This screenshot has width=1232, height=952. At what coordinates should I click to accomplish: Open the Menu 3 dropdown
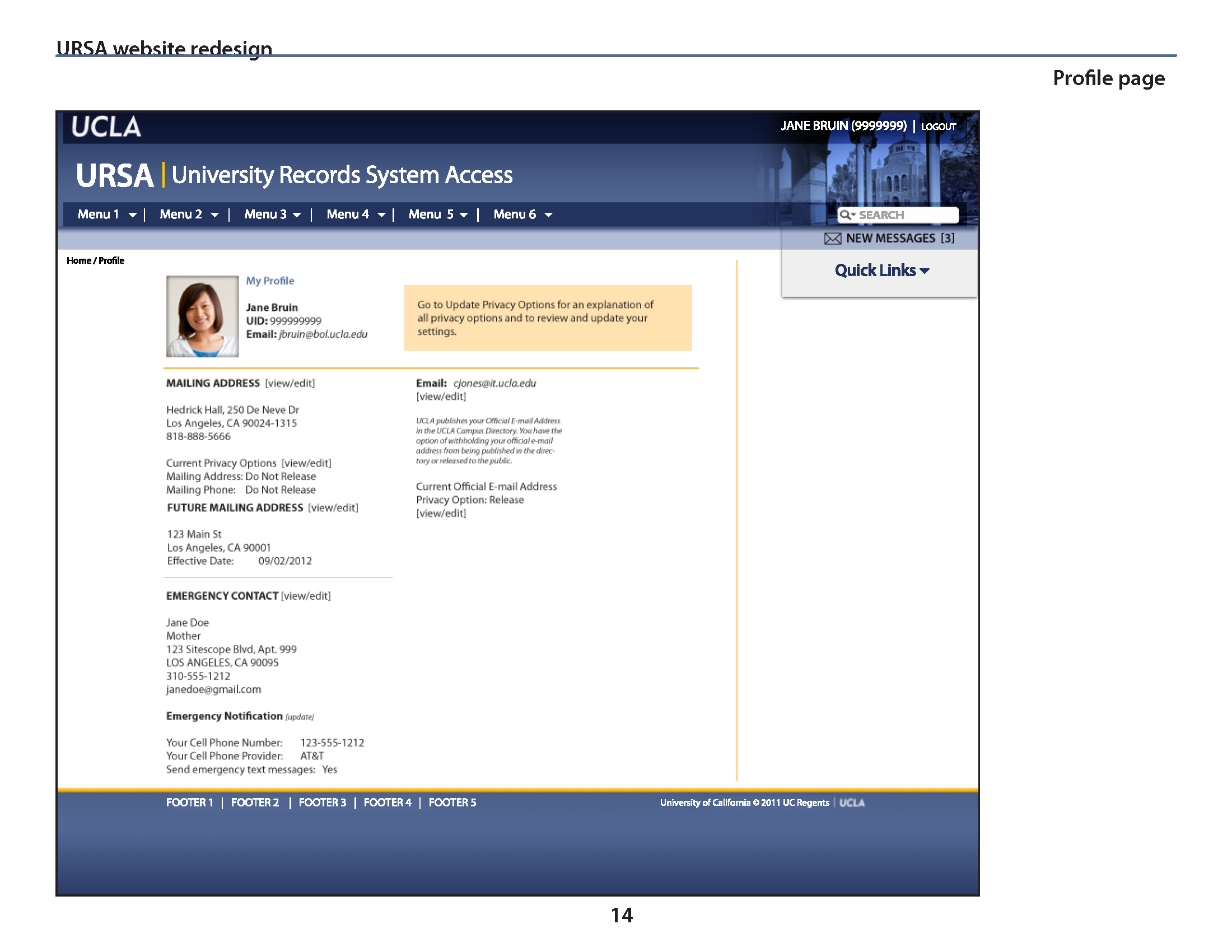pos(273,214)
